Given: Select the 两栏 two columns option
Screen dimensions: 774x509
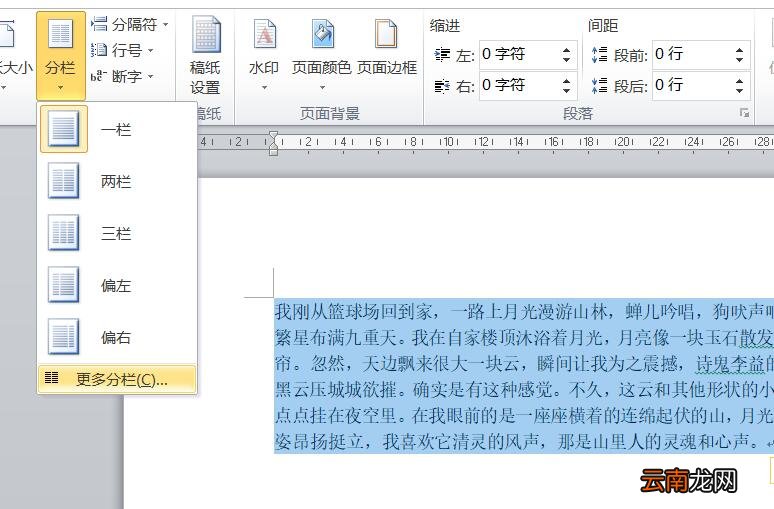Looking at the screenshot, I should point(117,181).
